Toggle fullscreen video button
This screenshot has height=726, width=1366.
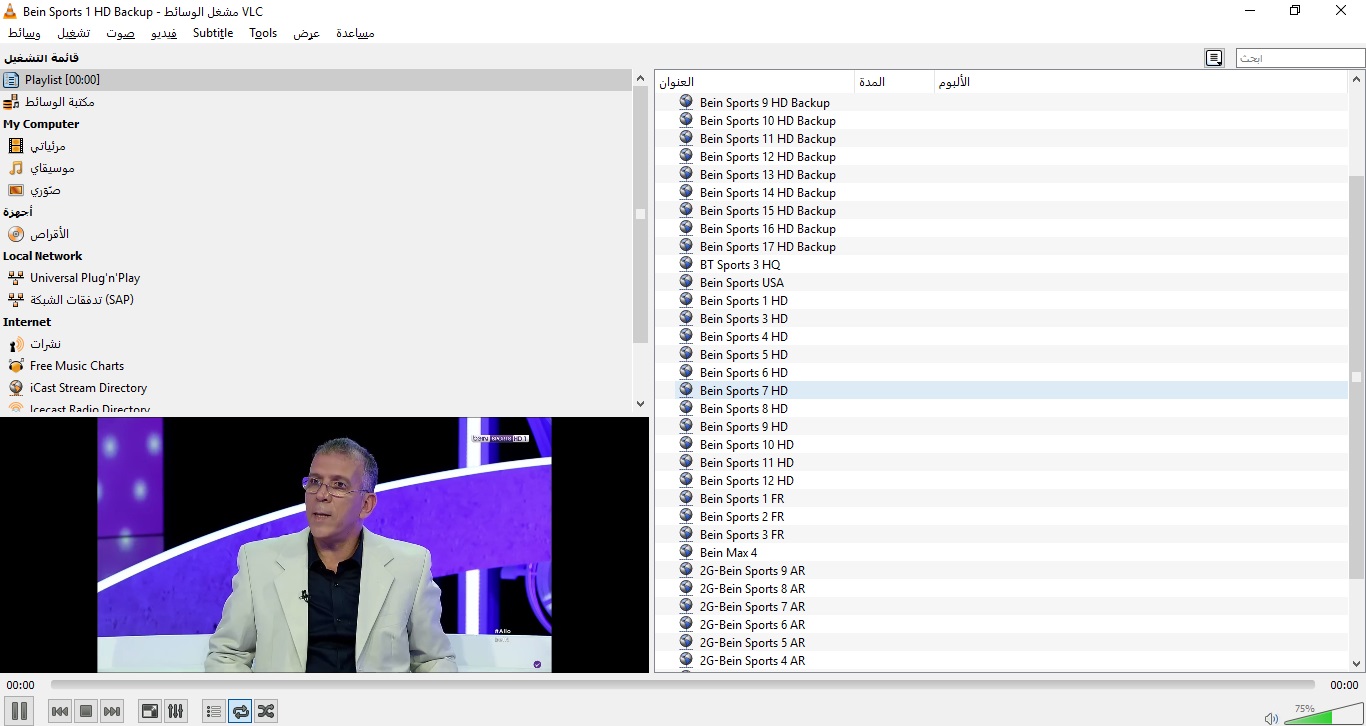149,711
